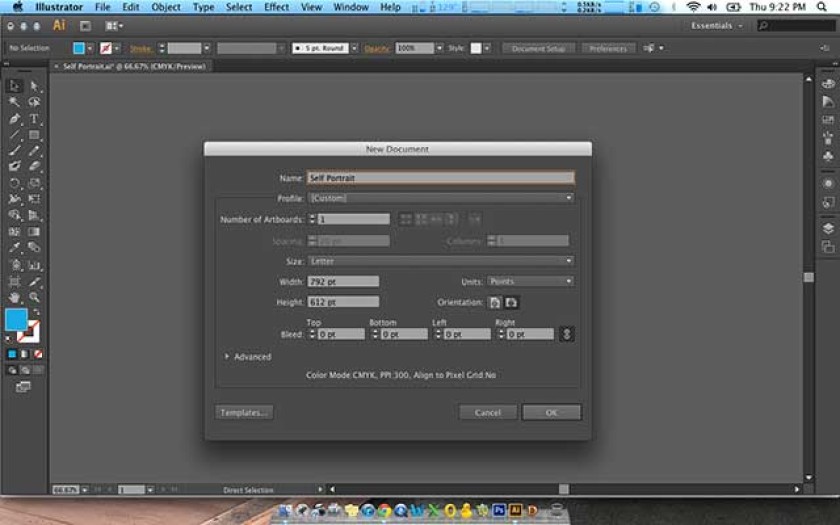Click the Width input field
Screen dimensions: 840x525
click(x=343, y=281)
